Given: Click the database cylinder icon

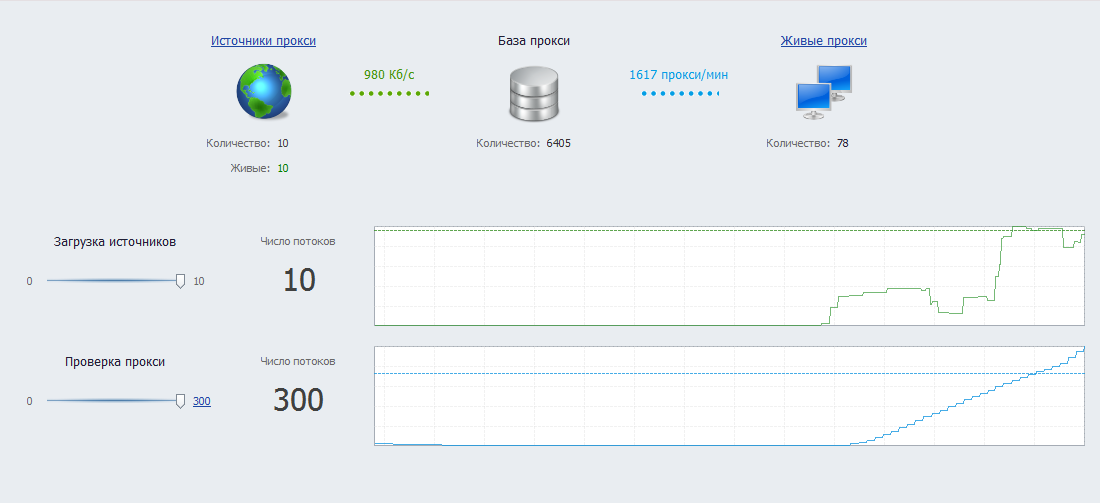Looking at the screenshot, I should click(534, 92).
